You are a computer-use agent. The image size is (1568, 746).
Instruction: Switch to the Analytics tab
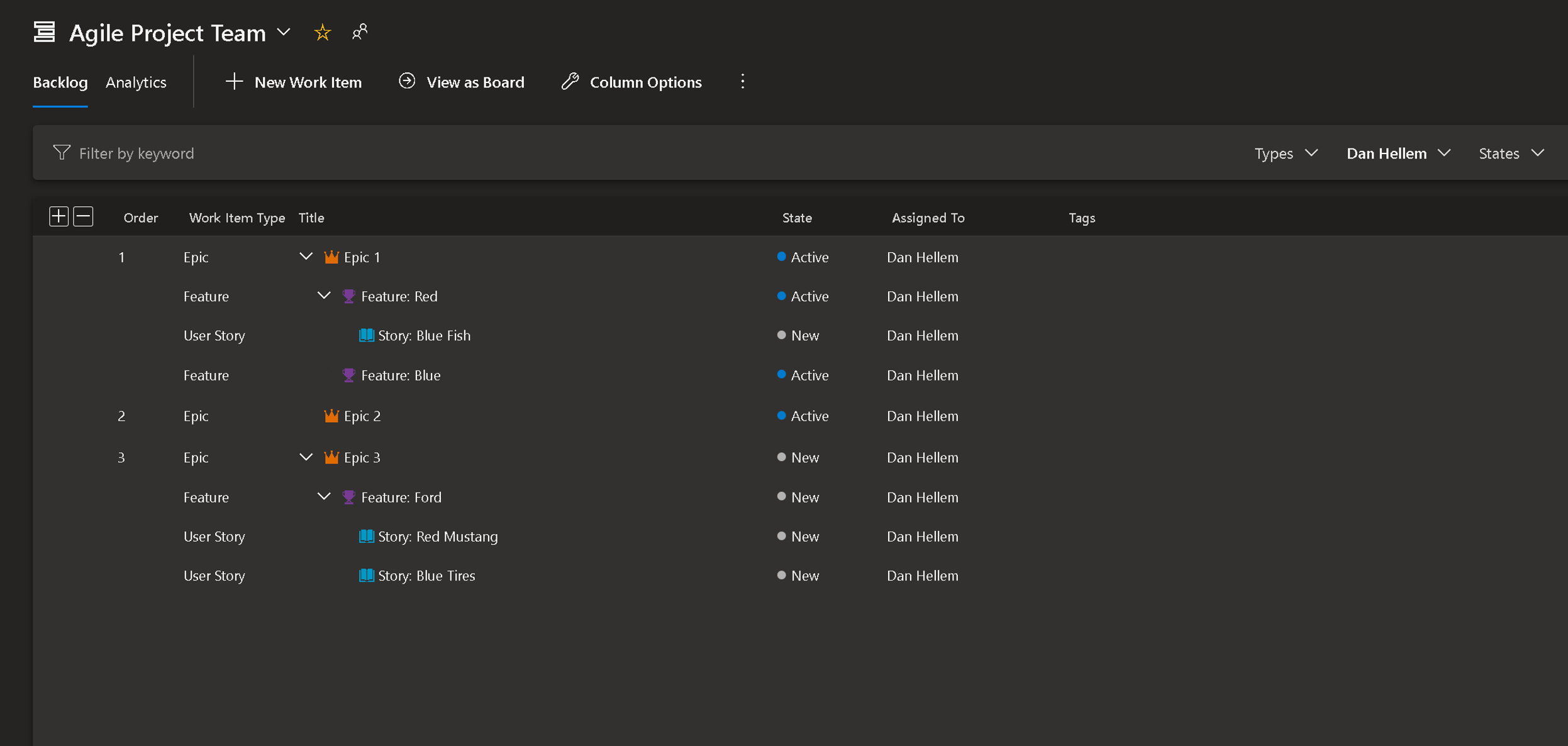pos(136,82)
